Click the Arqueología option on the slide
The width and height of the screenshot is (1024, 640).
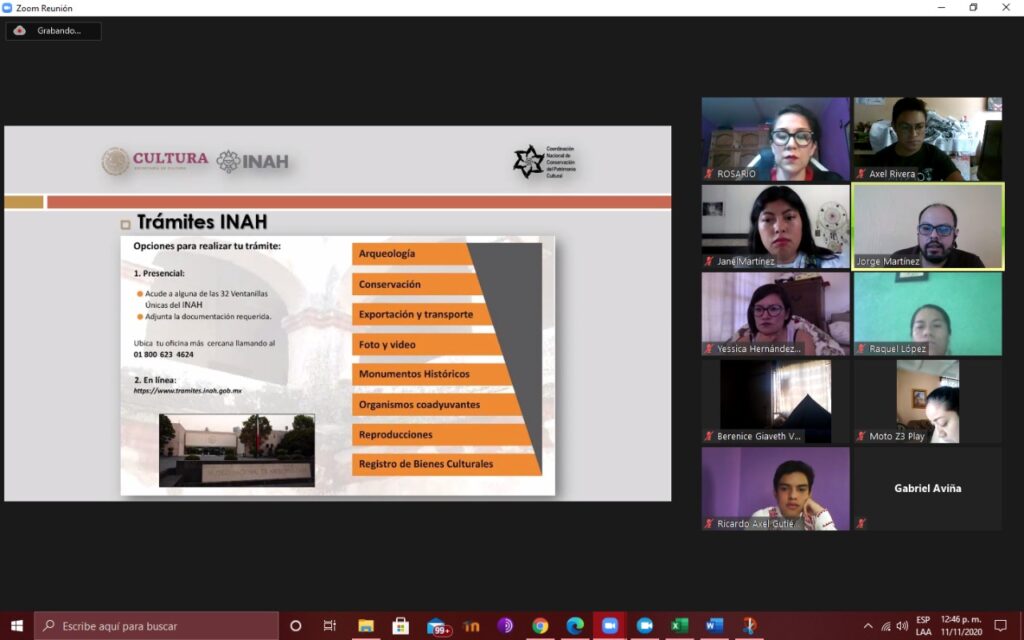click(x=410, y=254)
